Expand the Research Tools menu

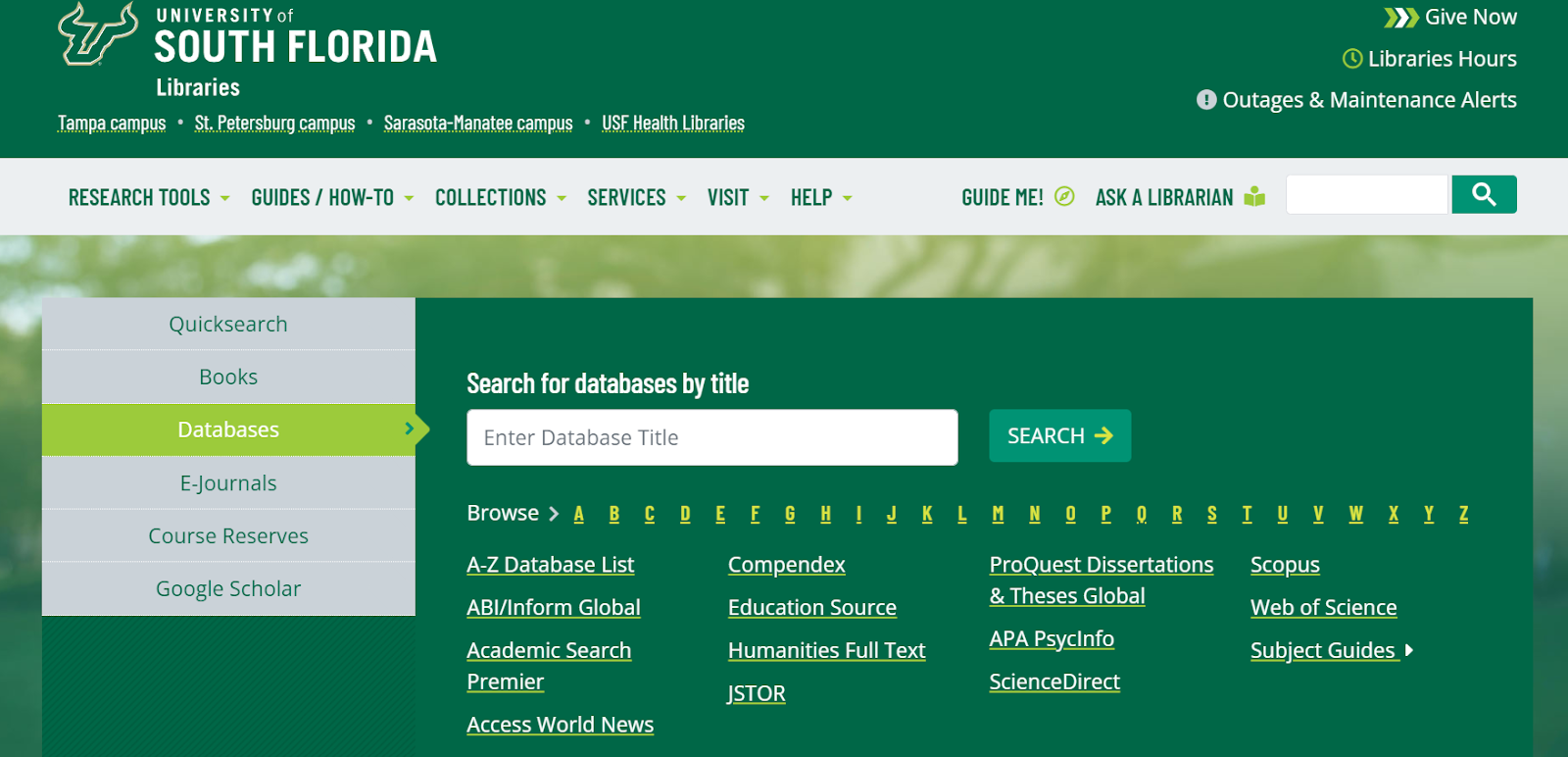point(149,198)
